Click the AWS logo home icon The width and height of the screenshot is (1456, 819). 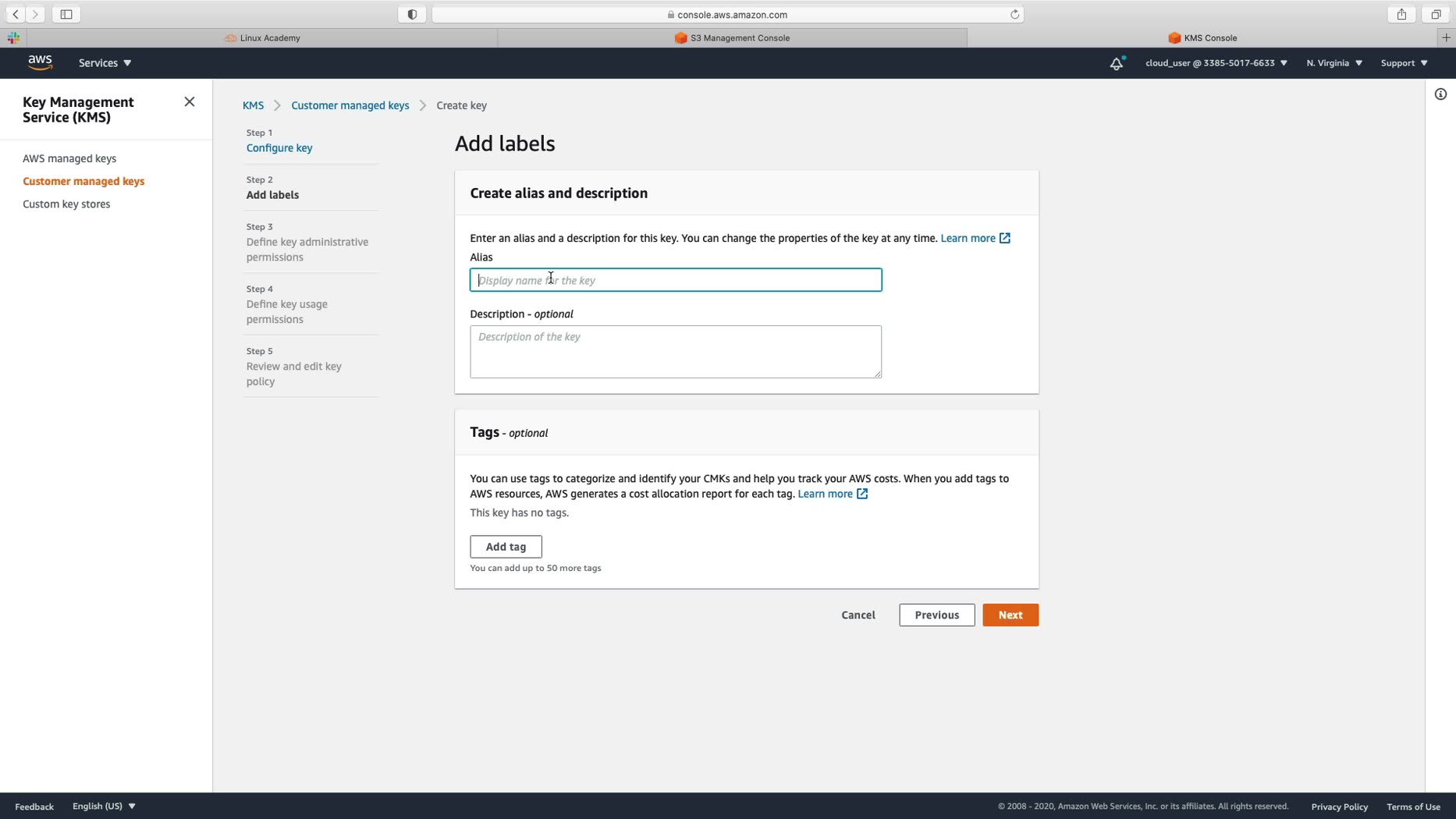[x=40, y=62]
